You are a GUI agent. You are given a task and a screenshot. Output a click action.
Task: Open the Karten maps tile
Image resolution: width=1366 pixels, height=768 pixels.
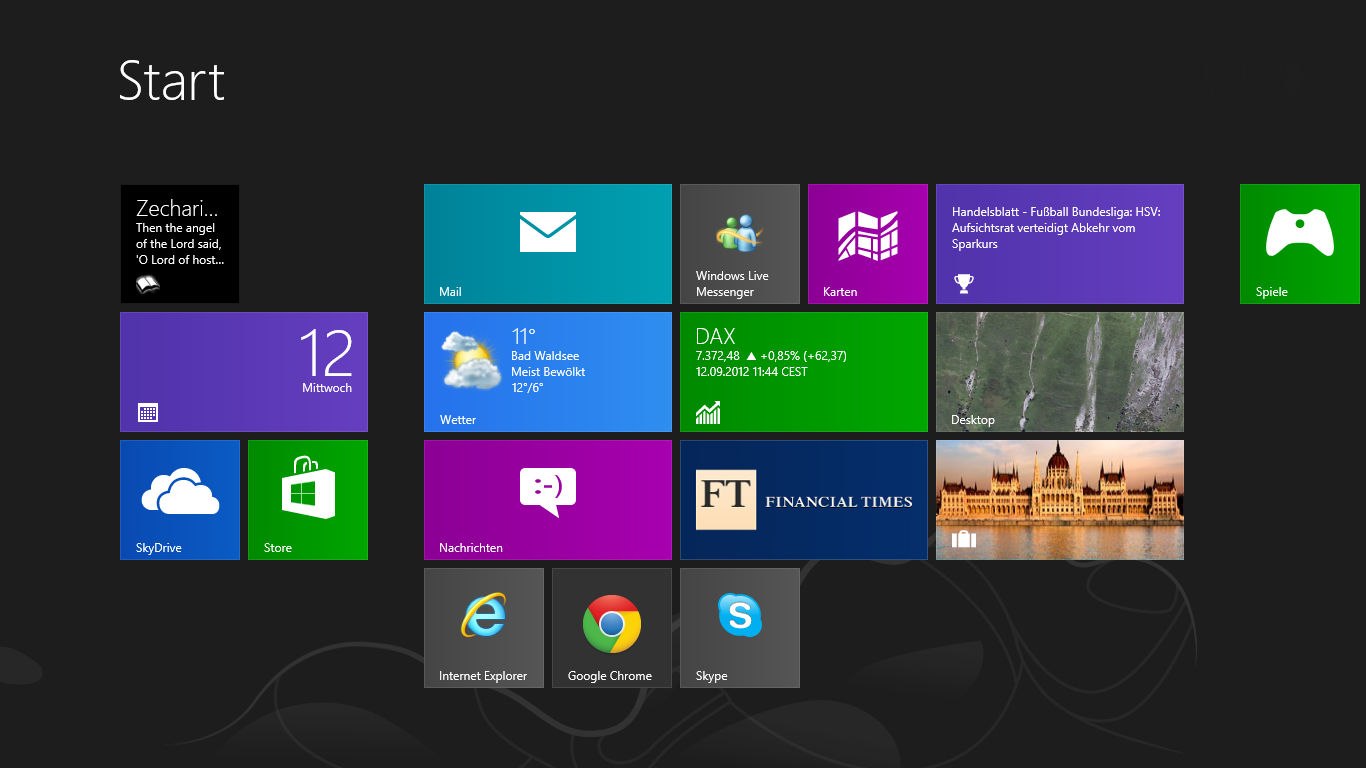tap(867, 243)
